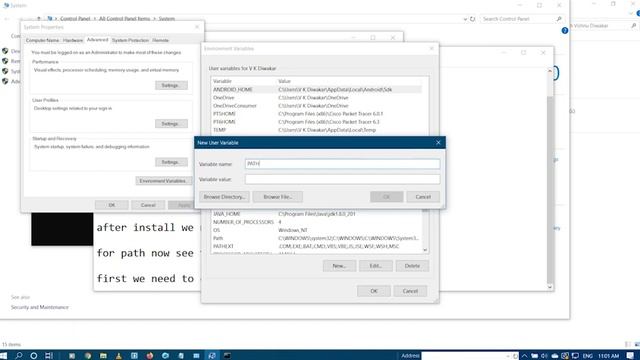640x360 pixels.
Task: Click the ENG language indicator
Action: [x=587, y=356]
